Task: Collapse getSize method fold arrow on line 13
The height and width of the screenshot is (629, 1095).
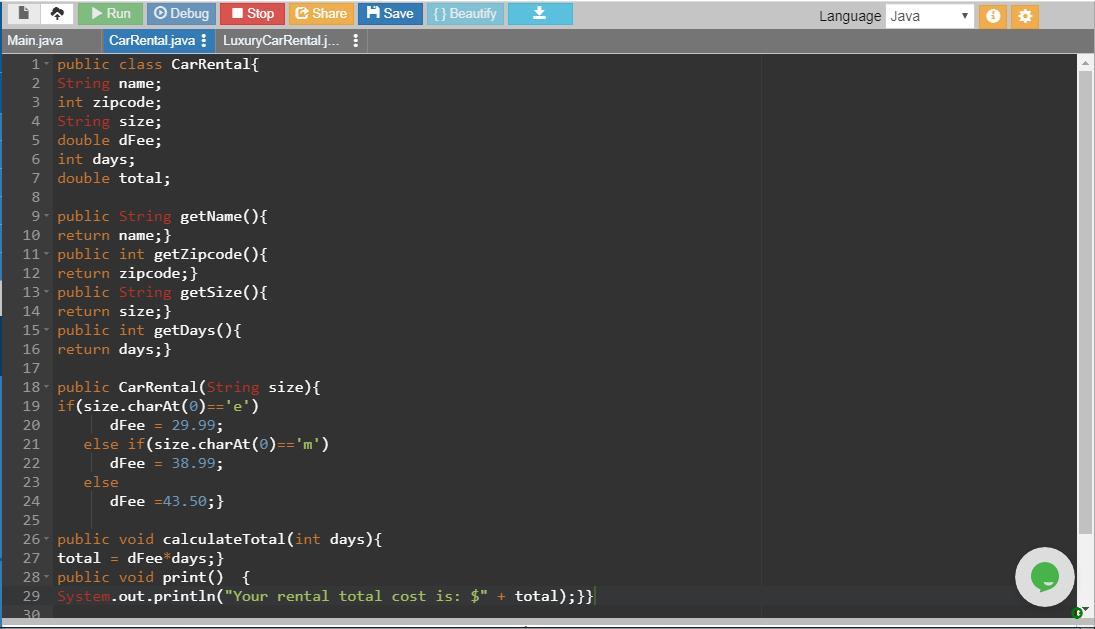Action: [47, 293]
